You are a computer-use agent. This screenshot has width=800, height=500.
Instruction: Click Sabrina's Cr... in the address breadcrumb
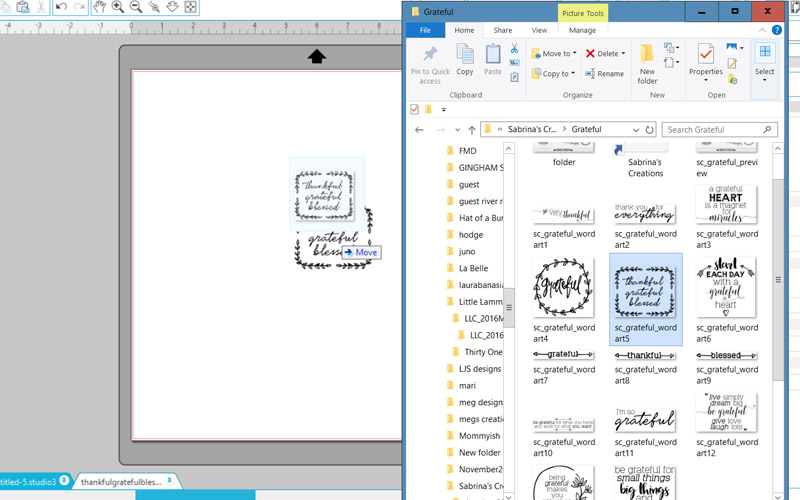(x=532, y=129)
